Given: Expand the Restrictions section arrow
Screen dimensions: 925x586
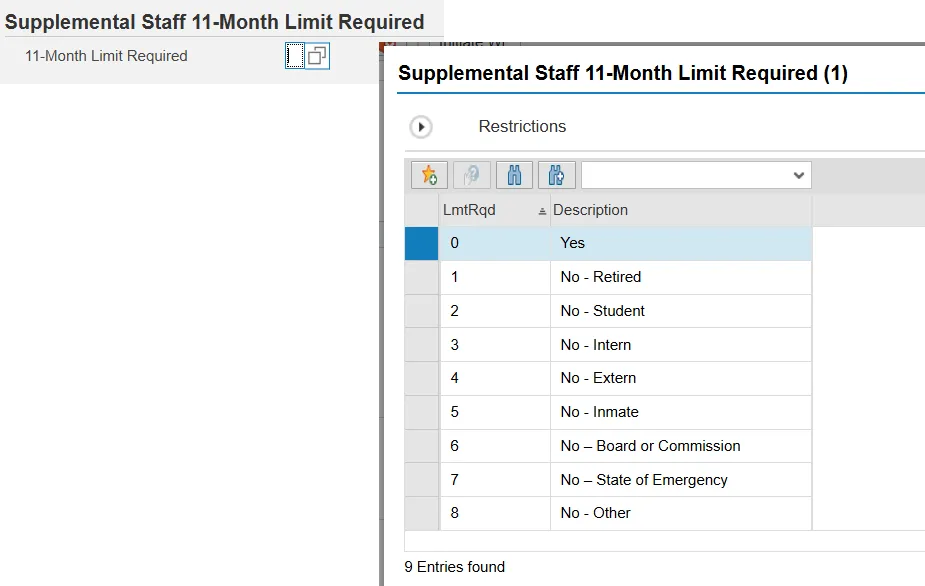Looking at the screenshot, I should pyautogui.click(x=421, y=127).
